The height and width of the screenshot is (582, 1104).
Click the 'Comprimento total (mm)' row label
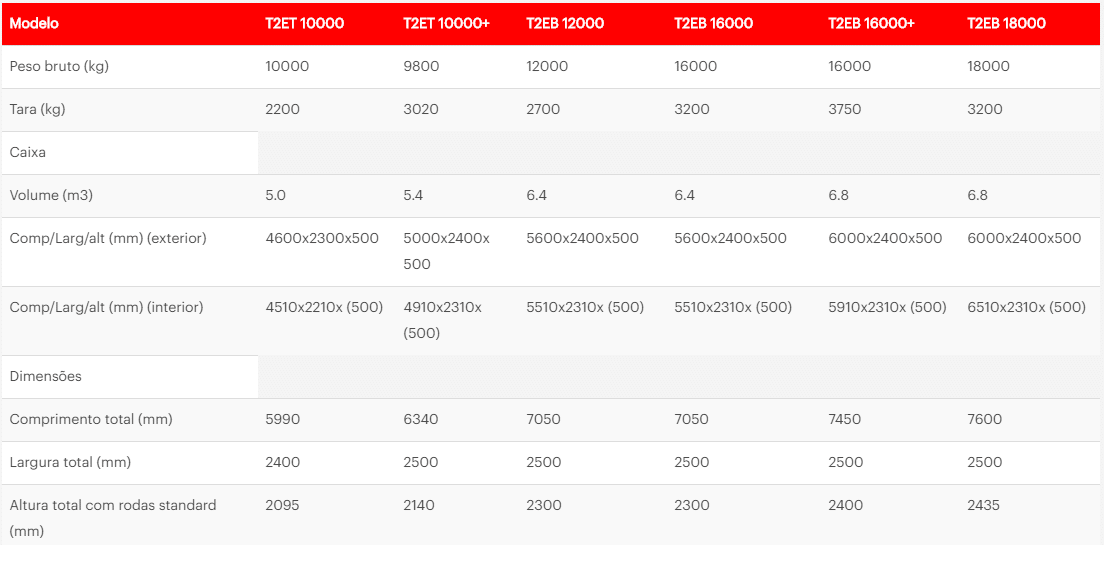pos(91,419)
